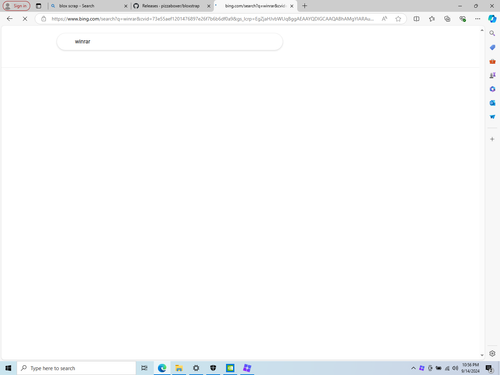This screenshot has width=500, height=375.
Task: Open sidebar Games chess icon
Action: coord(492,75)
